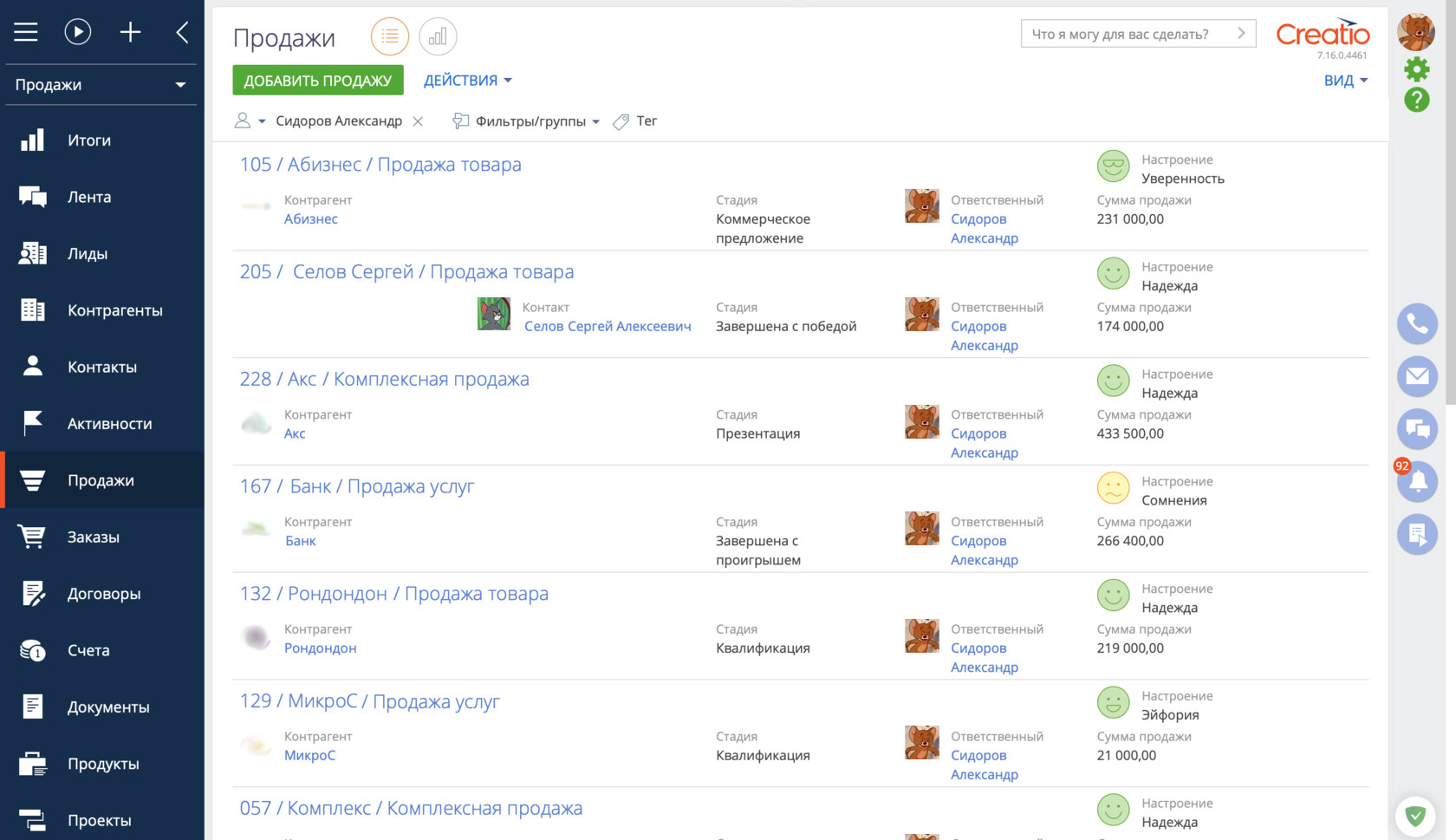Open the help question mark icon
Screen dimensions: 1456x840
pos(1416,100)
